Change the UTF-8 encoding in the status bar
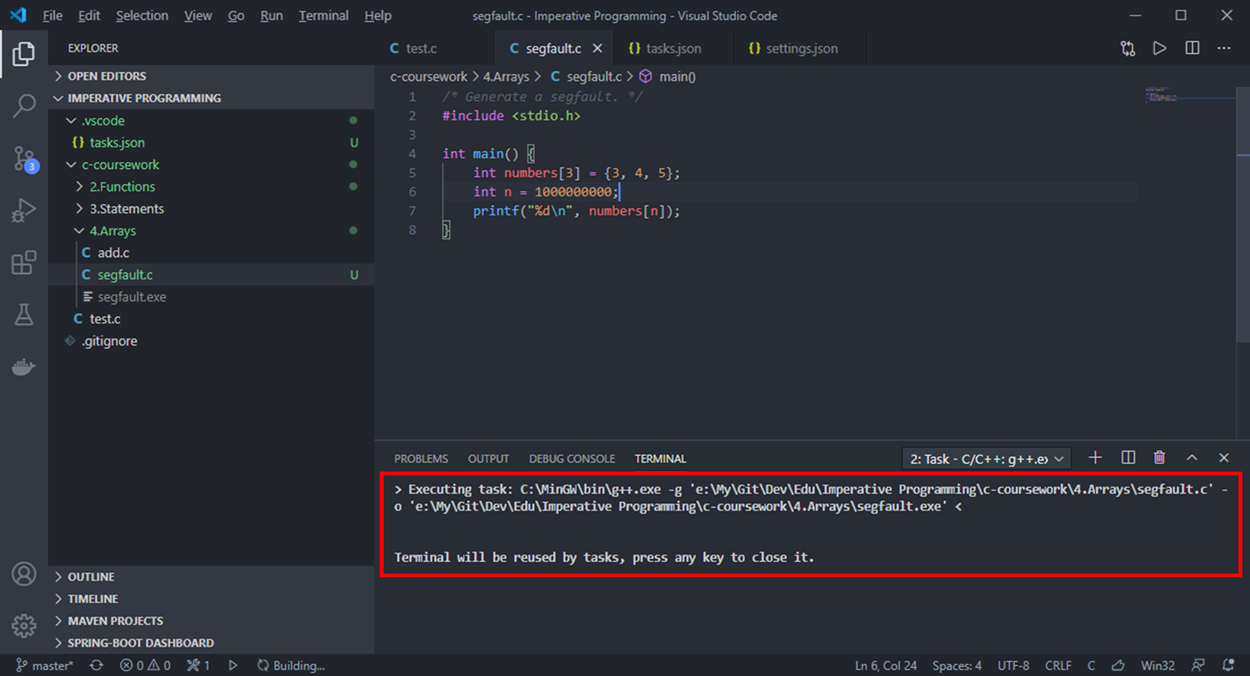Image resolution: width=1250 pixels, height=676 pixels. click(1013, 665)
